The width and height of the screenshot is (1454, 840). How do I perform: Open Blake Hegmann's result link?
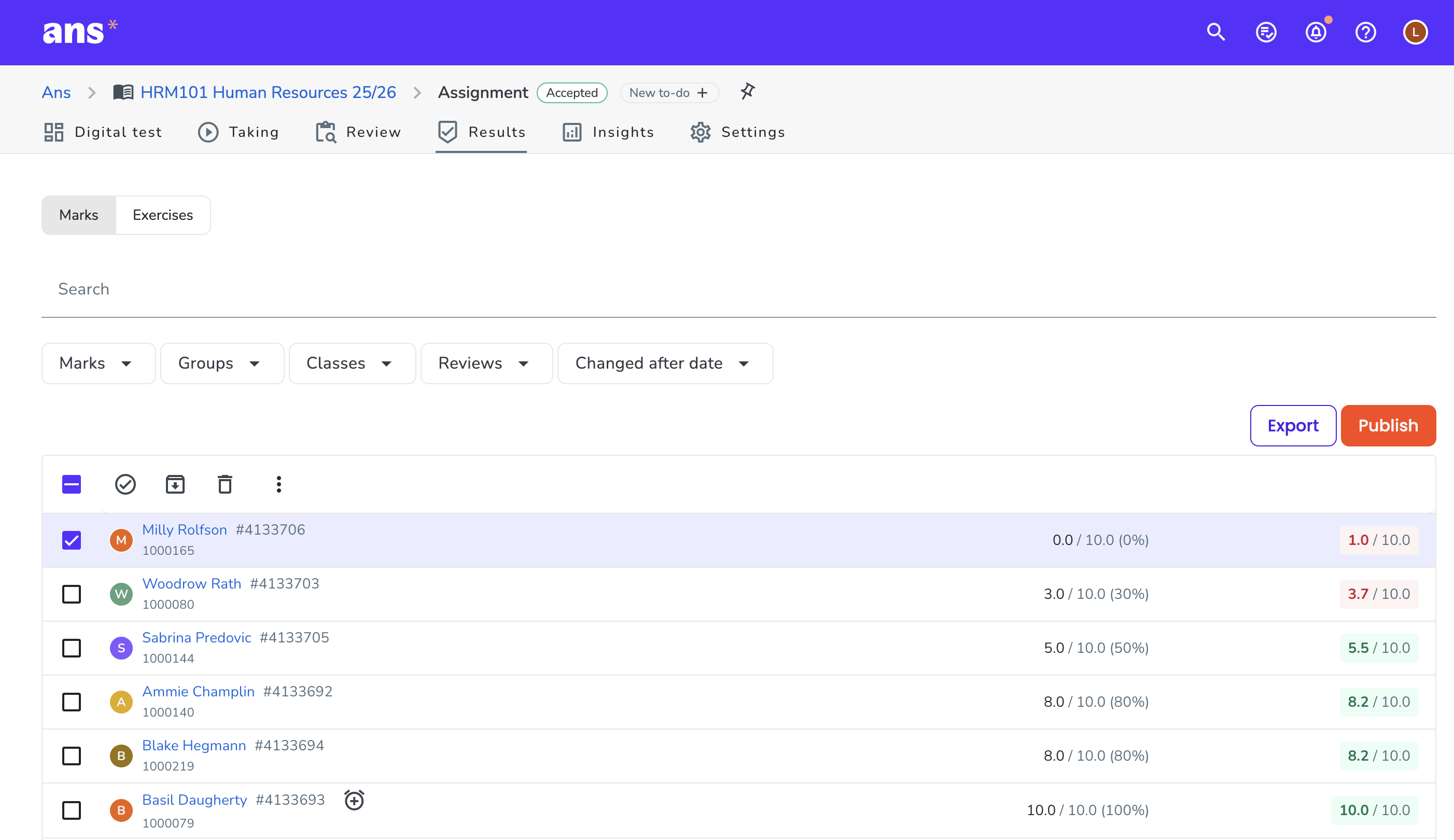(194, 746)
